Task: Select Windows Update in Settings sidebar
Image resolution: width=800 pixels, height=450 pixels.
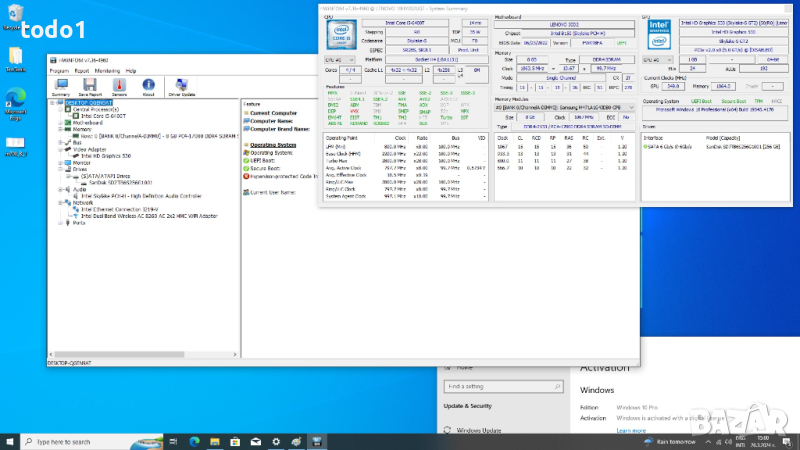Action: pos(477,430)
